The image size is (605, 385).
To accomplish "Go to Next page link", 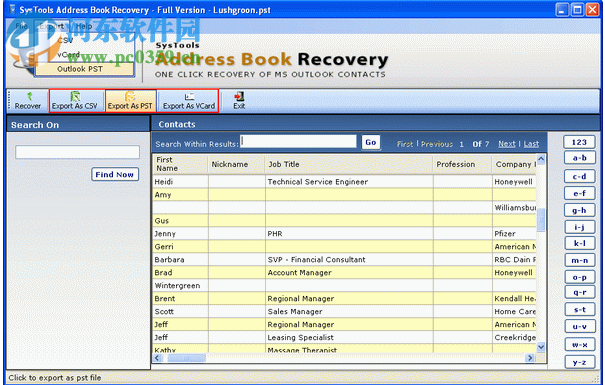I will pyautogui.click(x=507, y=144).
